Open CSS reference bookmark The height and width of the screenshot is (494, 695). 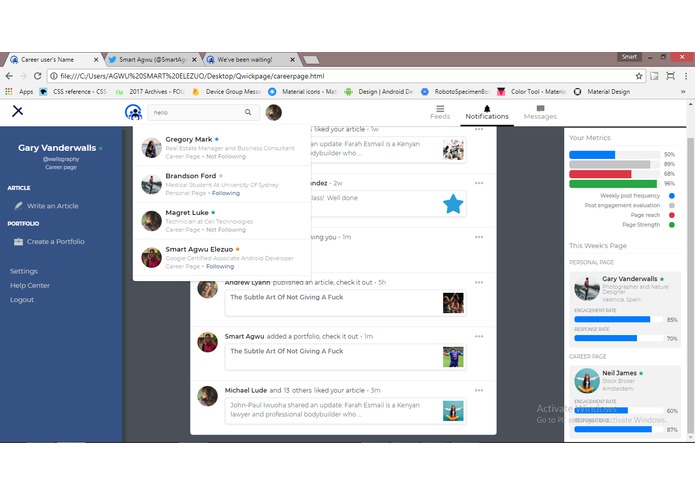point(74,91)
